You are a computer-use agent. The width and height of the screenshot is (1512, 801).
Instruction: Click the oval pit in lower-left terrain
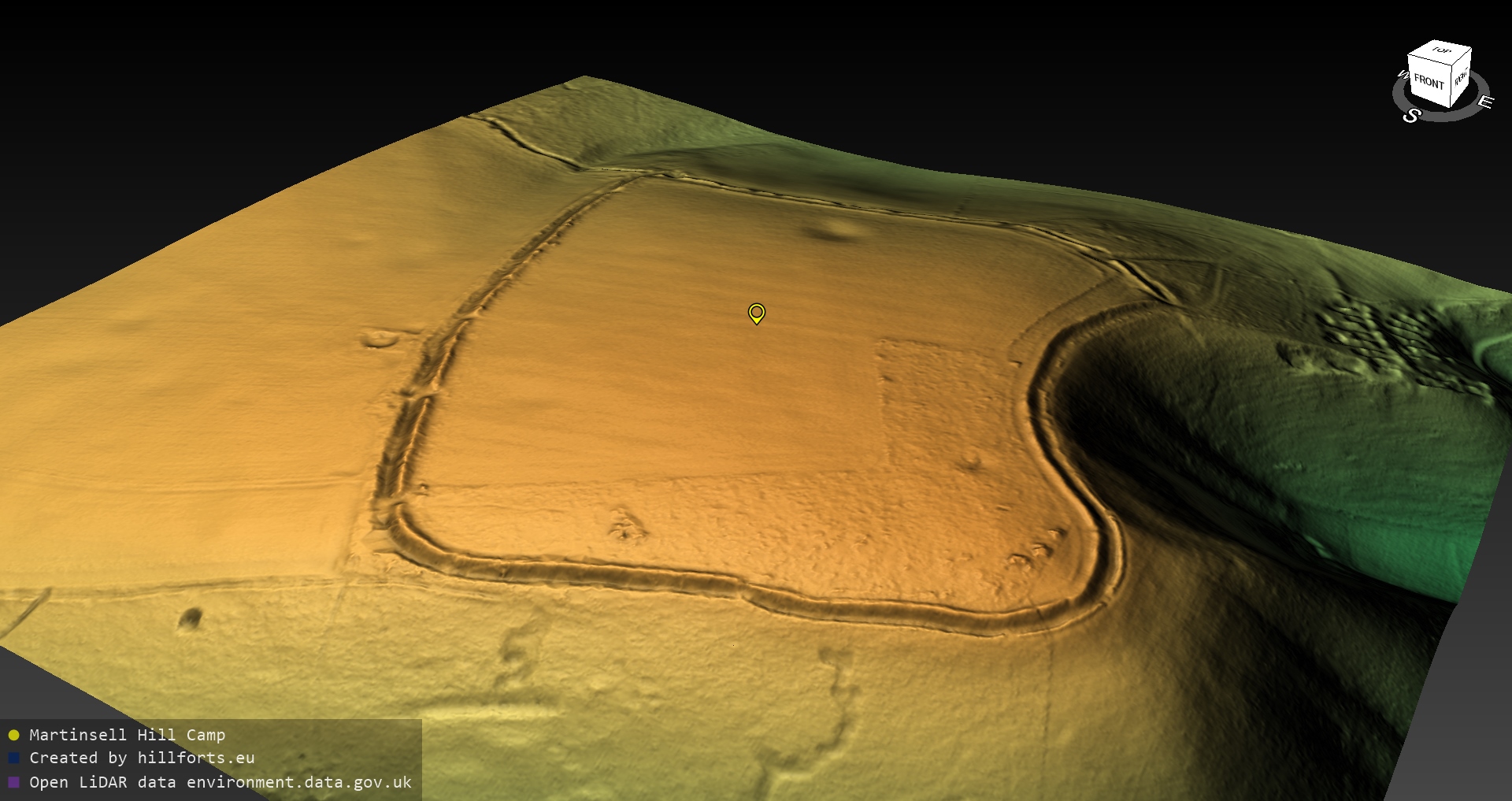pyautogui.click(x=190, y=618)
